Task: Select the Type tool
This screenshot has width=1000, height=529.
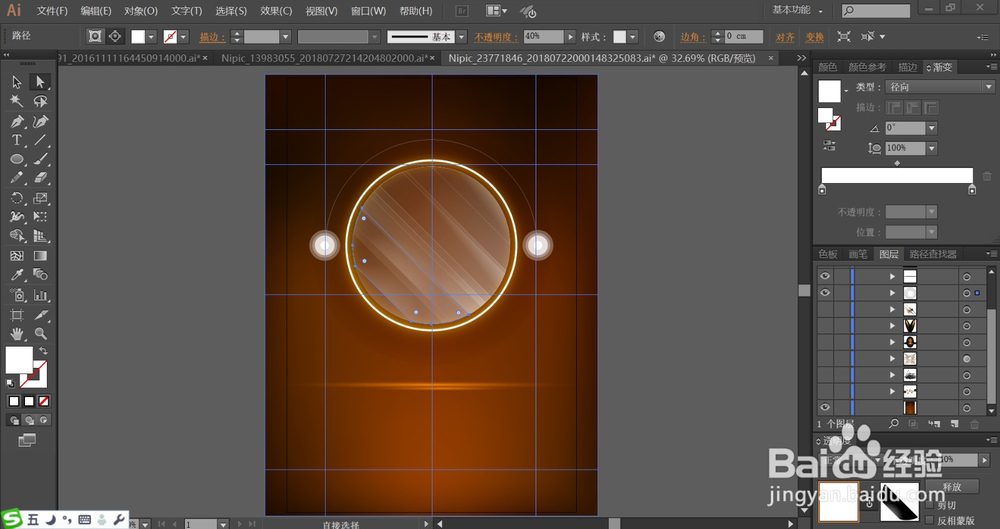Action: (x=17, y=140)
